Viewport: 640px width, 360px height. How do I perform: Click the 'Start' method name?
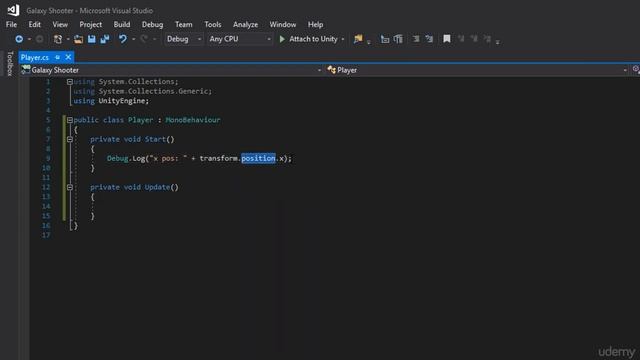coord(155,139)
